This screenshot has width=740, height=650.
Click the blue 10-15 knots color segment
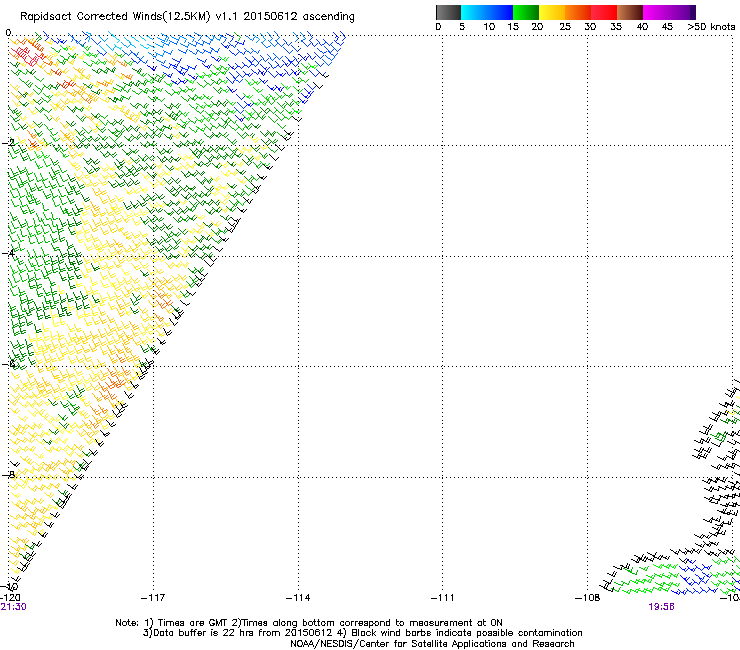pos(500,12)
